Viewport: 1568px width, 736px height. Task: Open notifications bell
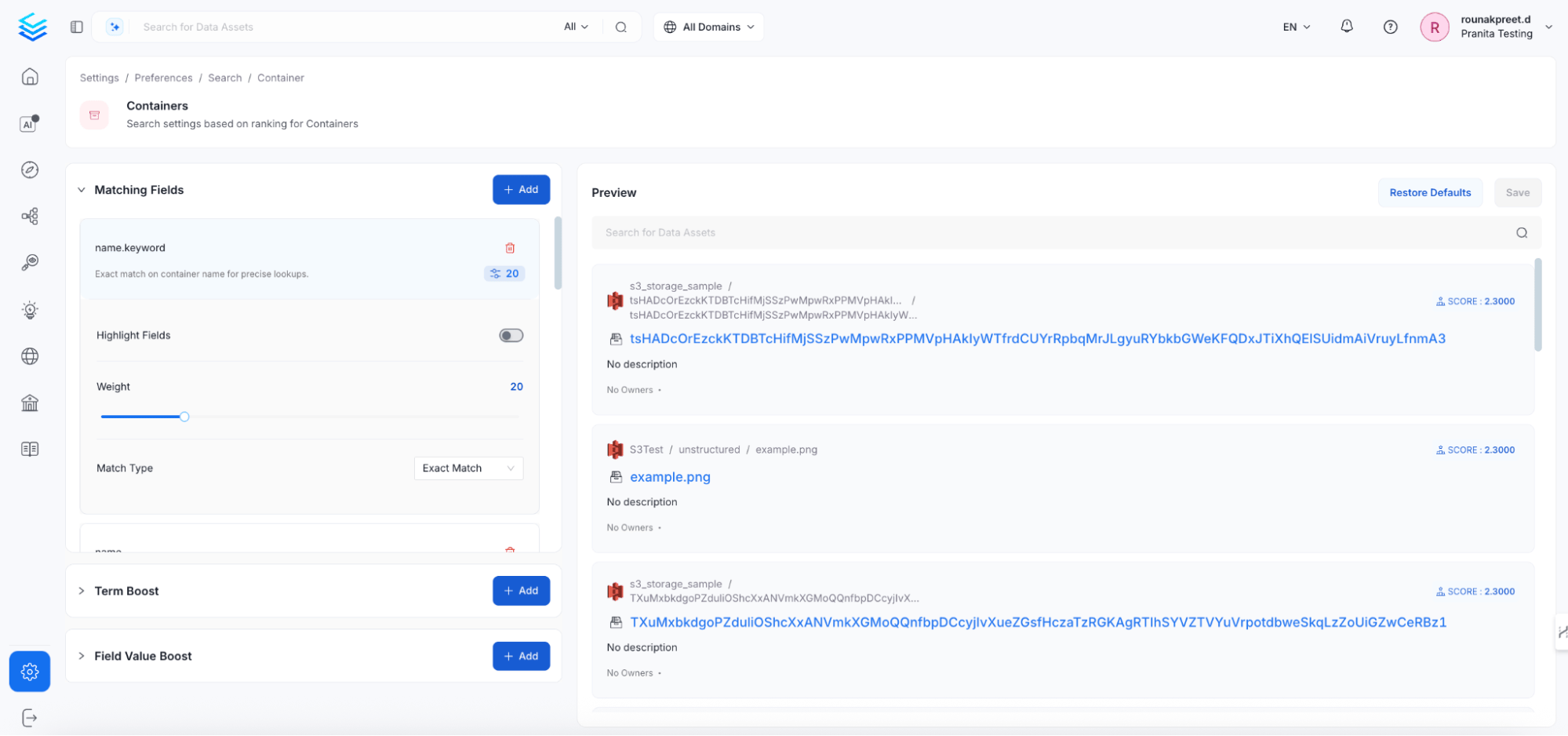tap(1346, 27)
